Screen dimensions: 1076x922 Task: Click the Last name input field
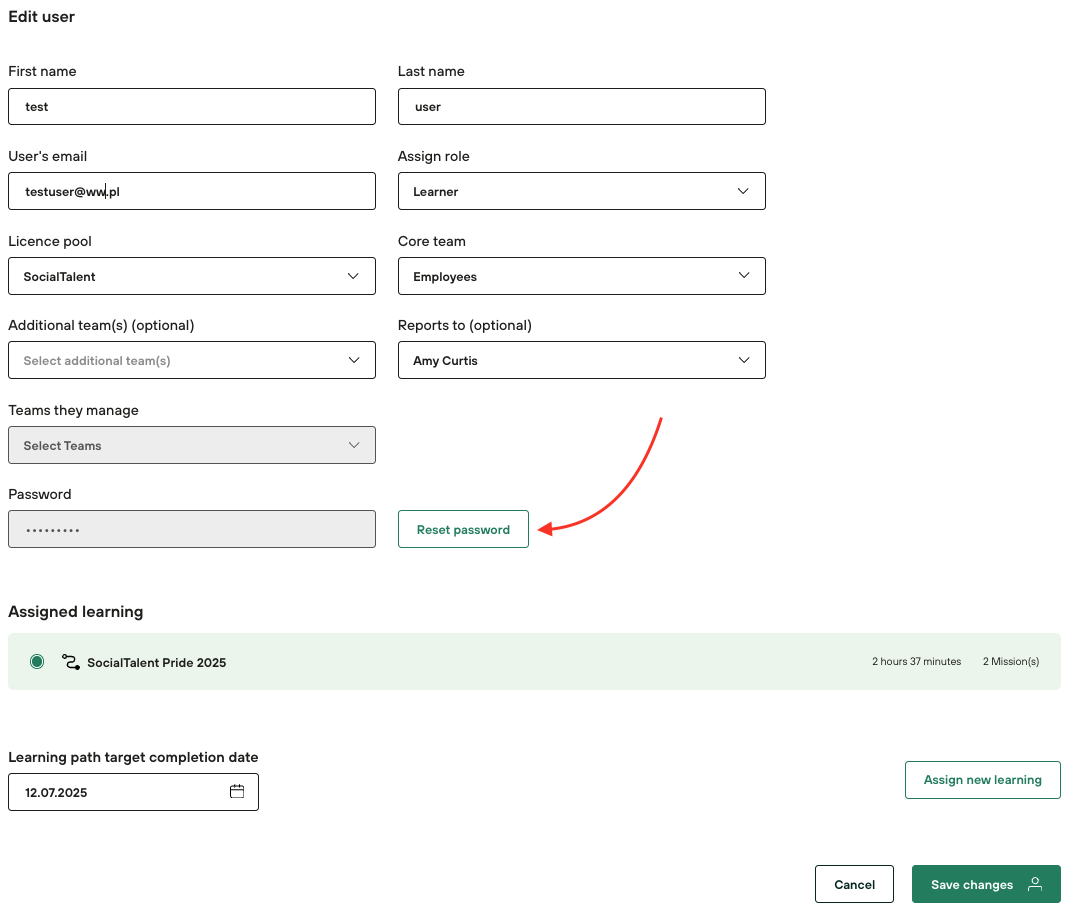click(x=581, y=107)
